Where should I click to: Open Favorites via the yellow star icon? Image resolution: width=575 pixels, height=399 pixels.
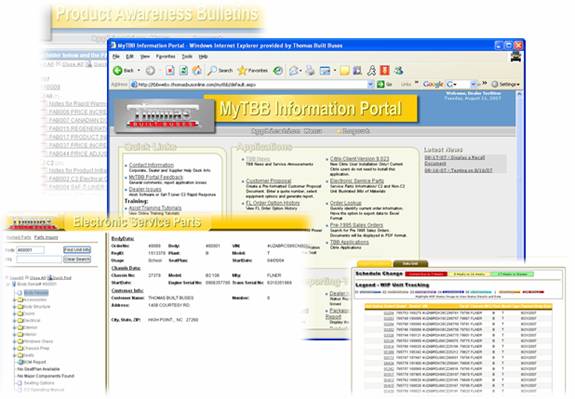pos(242,70)
